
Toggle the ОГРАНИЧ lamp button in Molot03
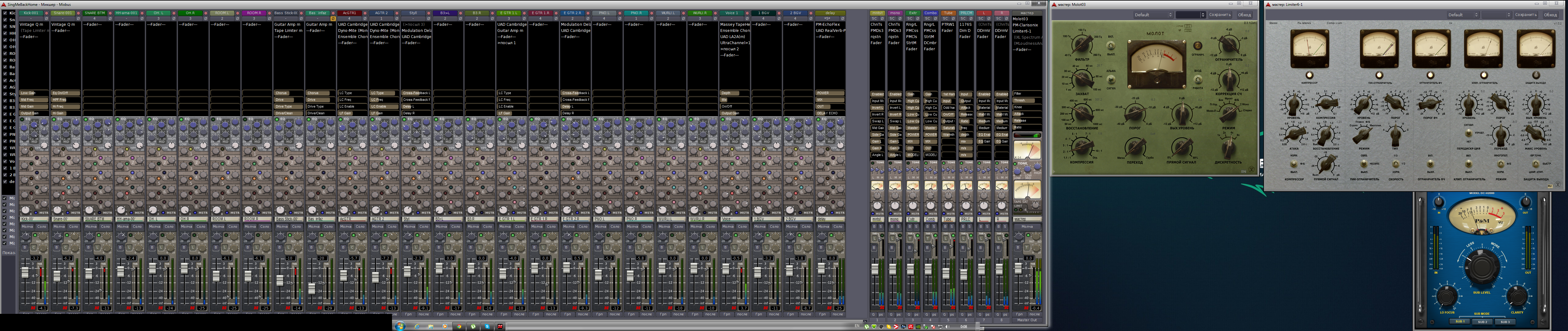click(x=1197, y=46)
